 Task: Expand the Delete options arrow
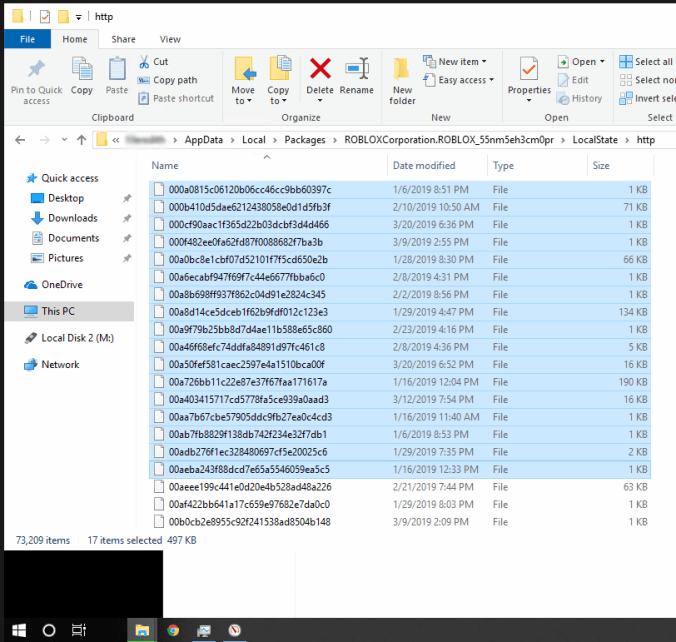320,100
